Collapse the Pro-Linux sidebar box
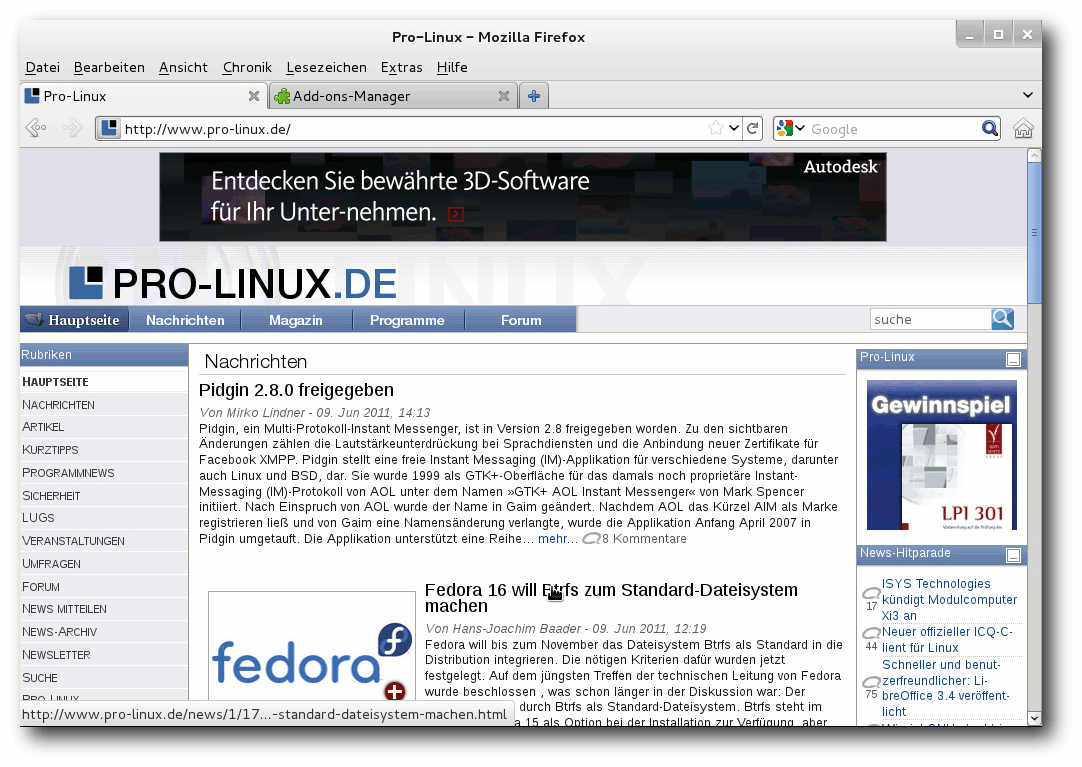Viewport: 1082px width, 767px height. 1013,359
